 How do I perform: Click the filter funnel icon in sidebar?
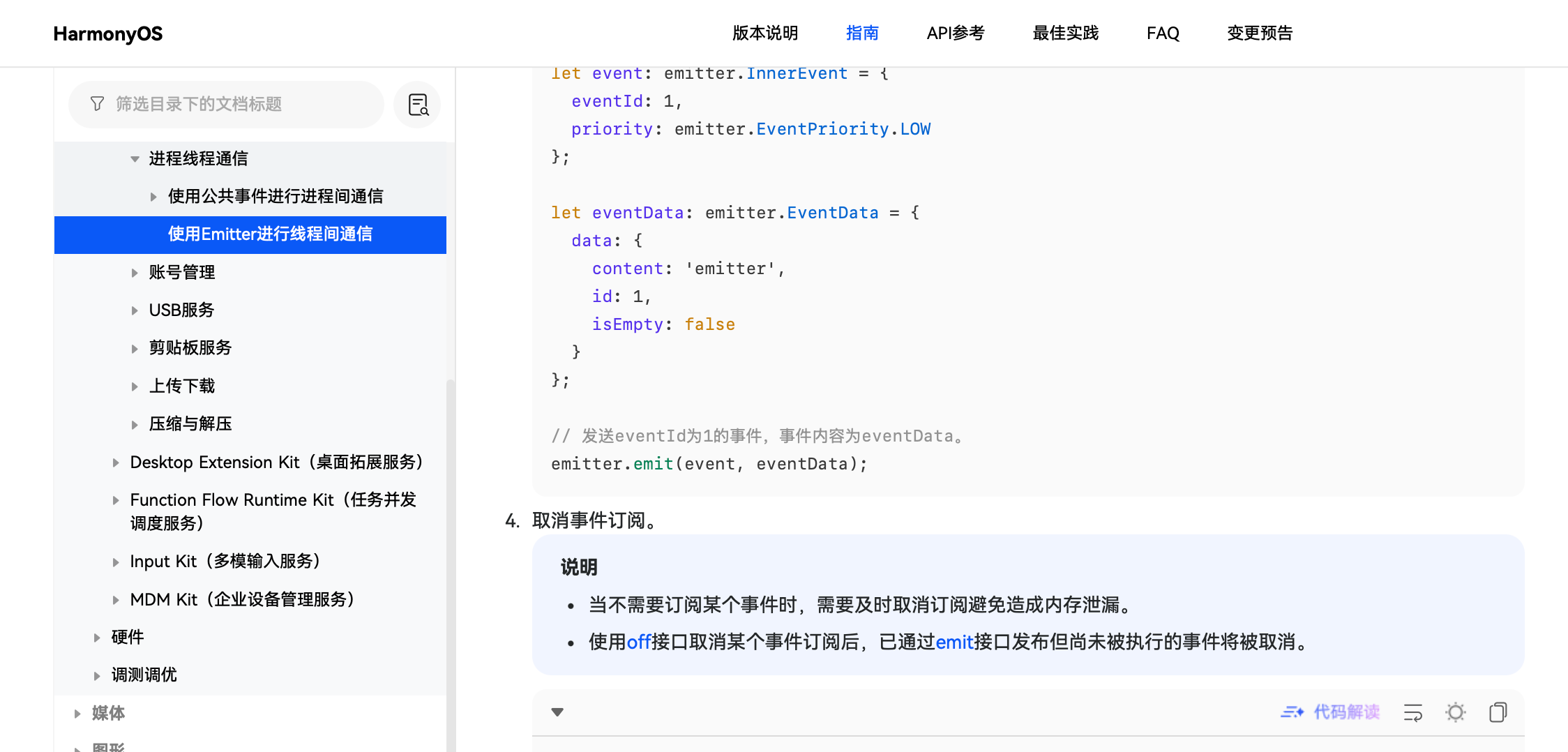tap(97, 104)
